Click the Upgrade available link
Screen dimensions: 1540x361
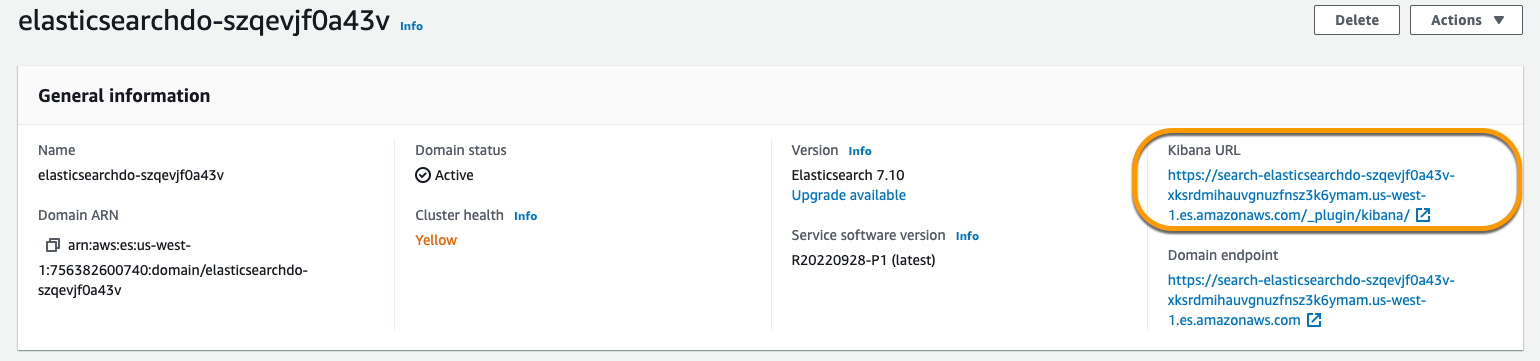[848, 195]
